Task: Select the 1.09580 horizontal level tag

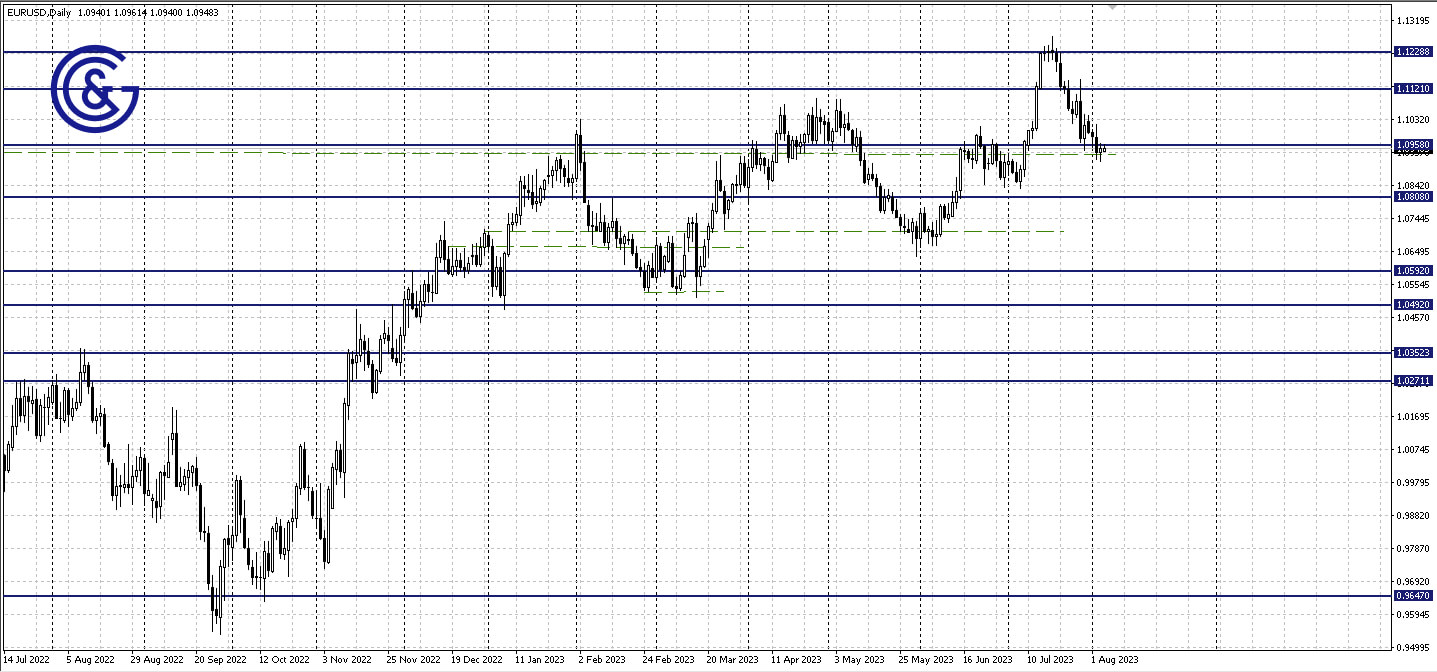Action: 1411,146
